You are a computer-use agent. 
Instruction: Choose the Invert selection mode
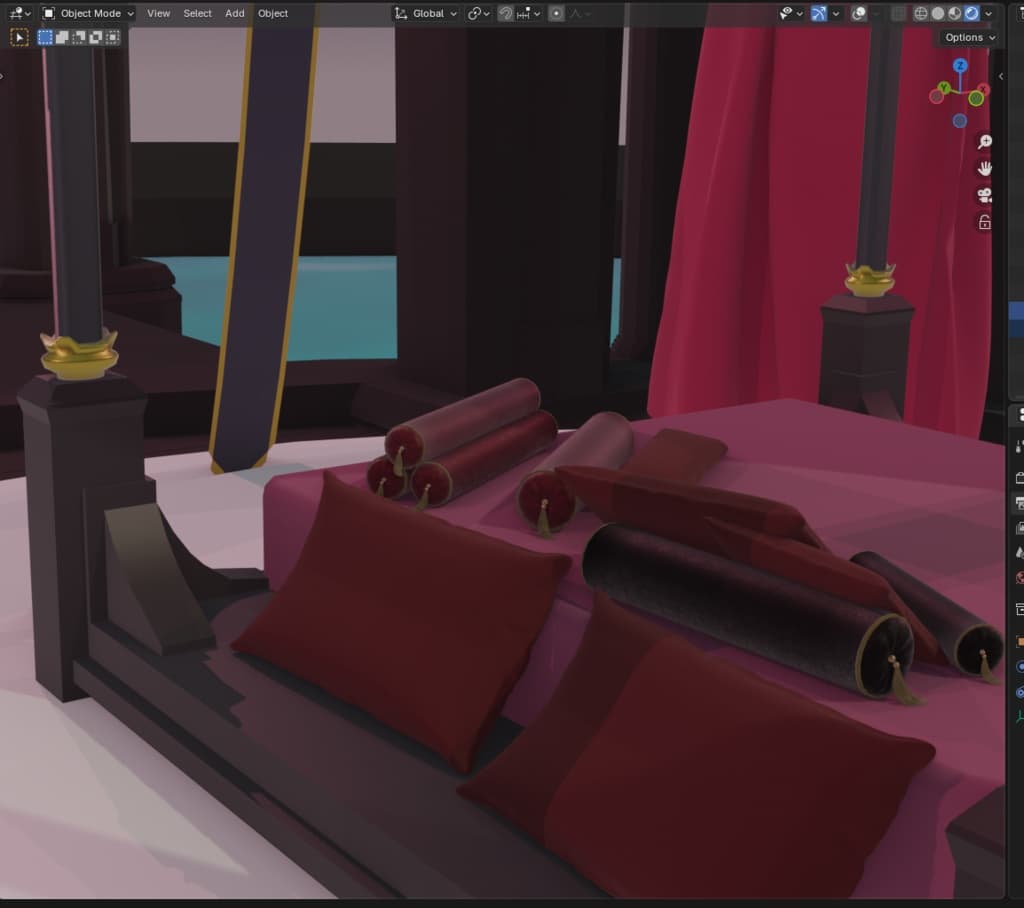(96, 38)
